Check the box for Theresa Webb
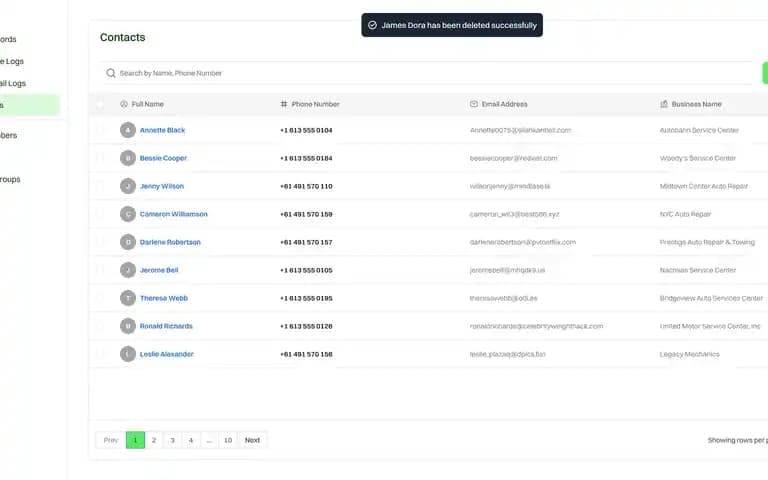This screenshot has width=768, height=480. 100,298
